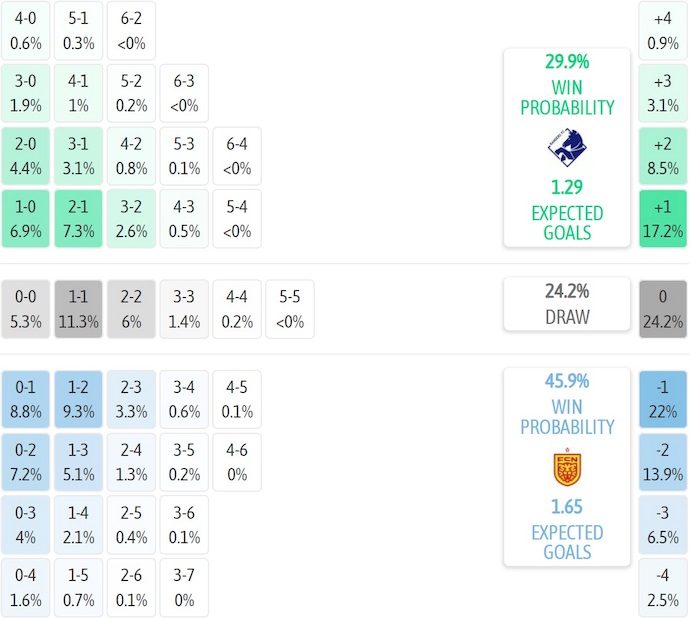Click the 24.2% DRAW summary box
Screen dimensions: 690x619
pyautogui.click(x=567, y=304)
